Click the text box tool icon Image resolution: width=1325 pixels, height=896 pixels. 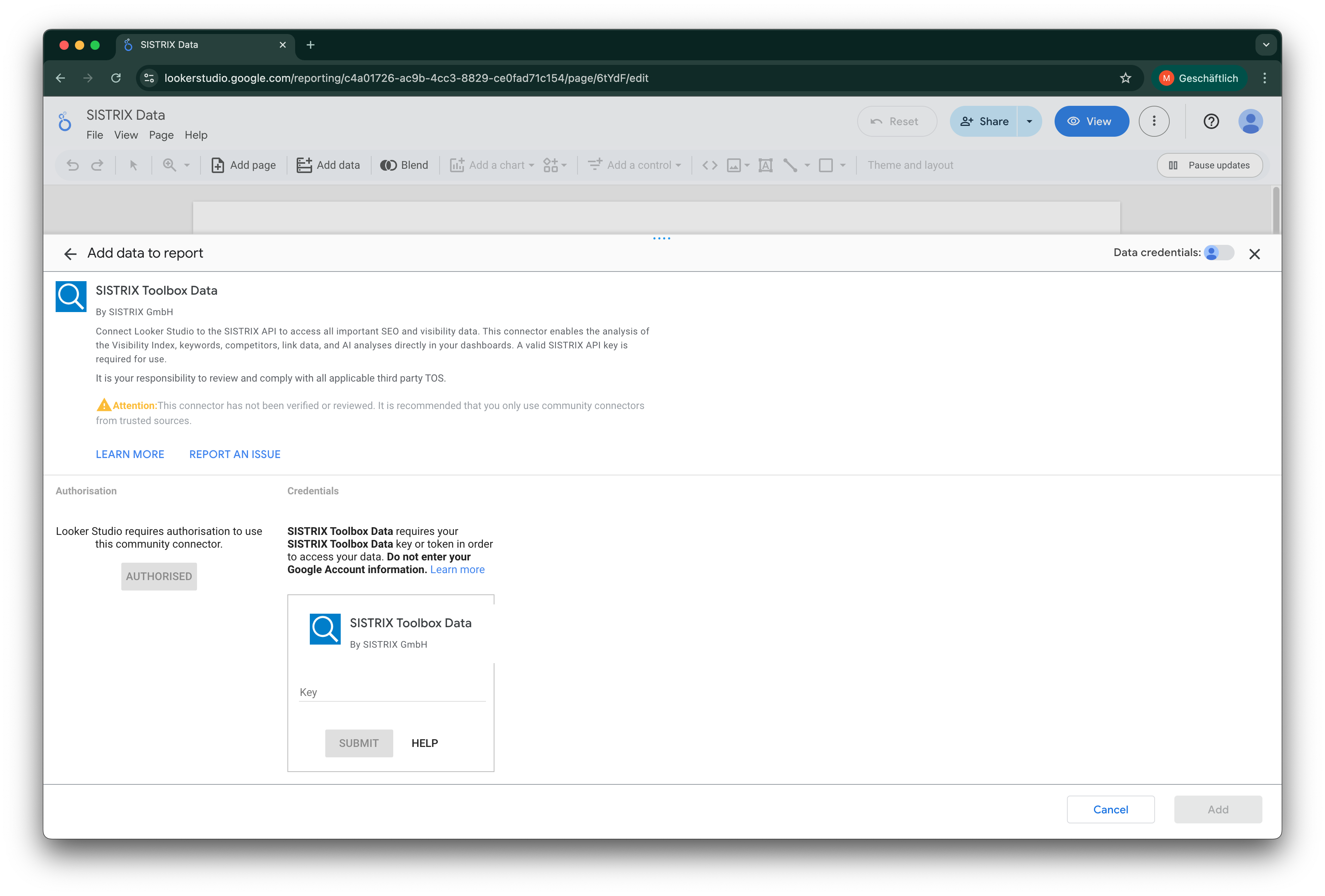point(765,165)
